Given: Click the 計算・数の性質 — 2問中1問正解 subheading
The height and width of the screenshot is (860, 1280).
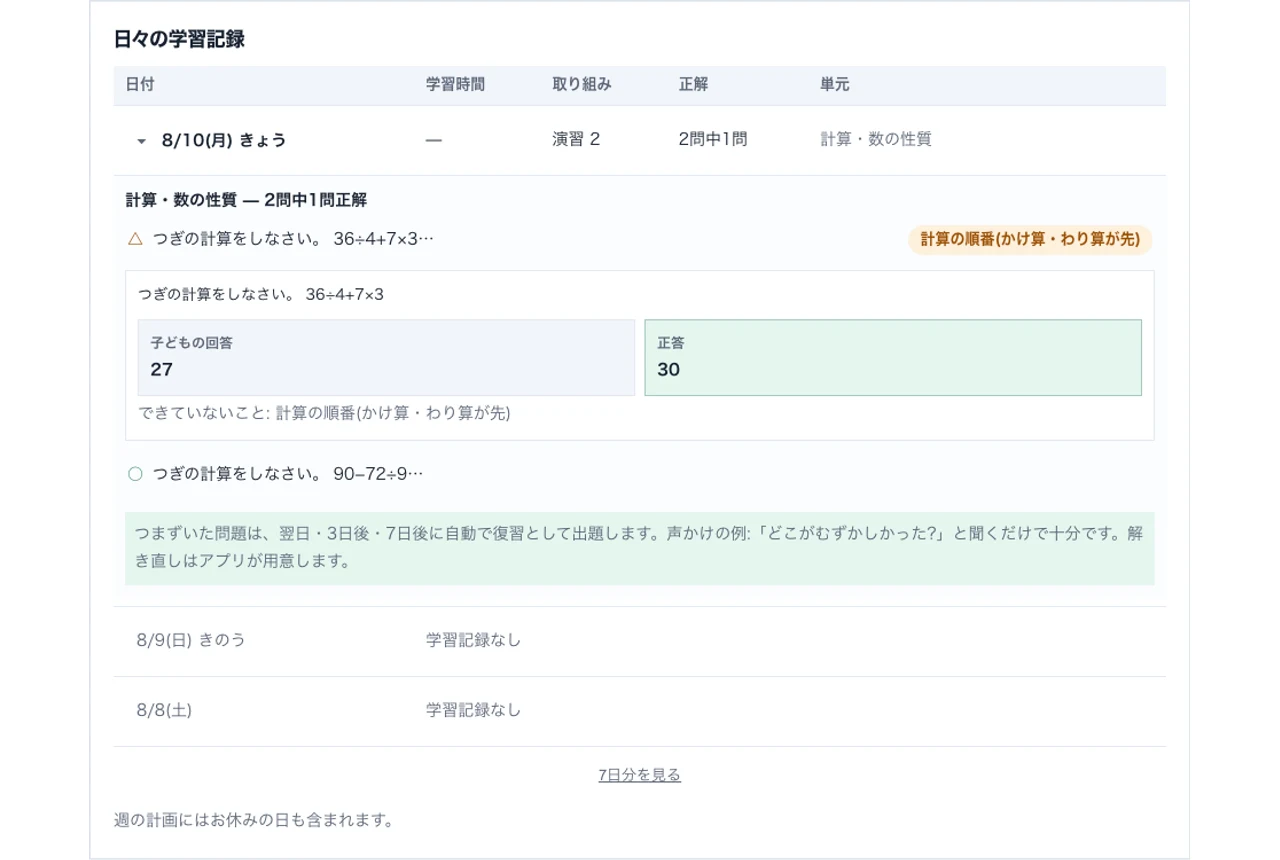Looking at the screenshot, I should tap(247, 200).
